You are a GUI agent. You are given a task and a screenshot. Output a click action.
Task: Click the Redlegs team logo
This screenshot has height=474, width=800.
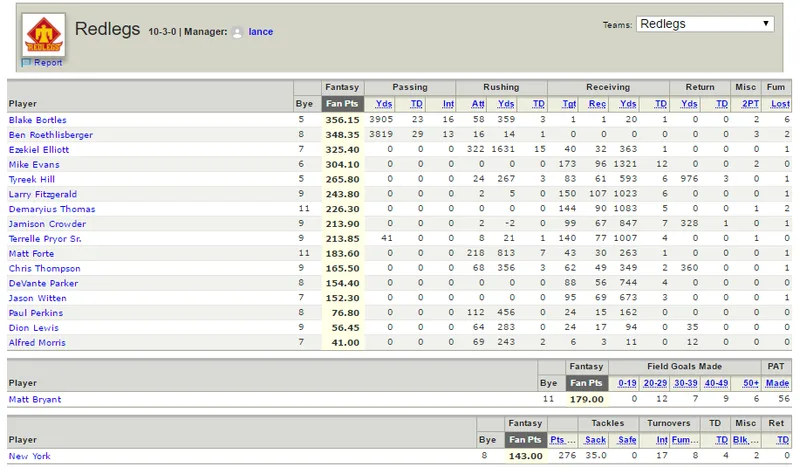43,35
